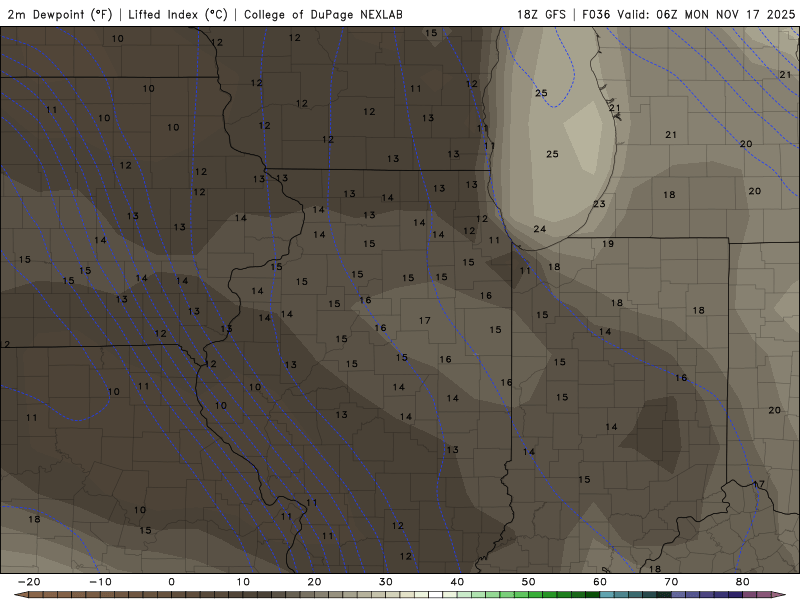The width and height of the screenshot is (800, 600).
Task: Click the "80" label on the color scale
Action: [x=743, y=582]
